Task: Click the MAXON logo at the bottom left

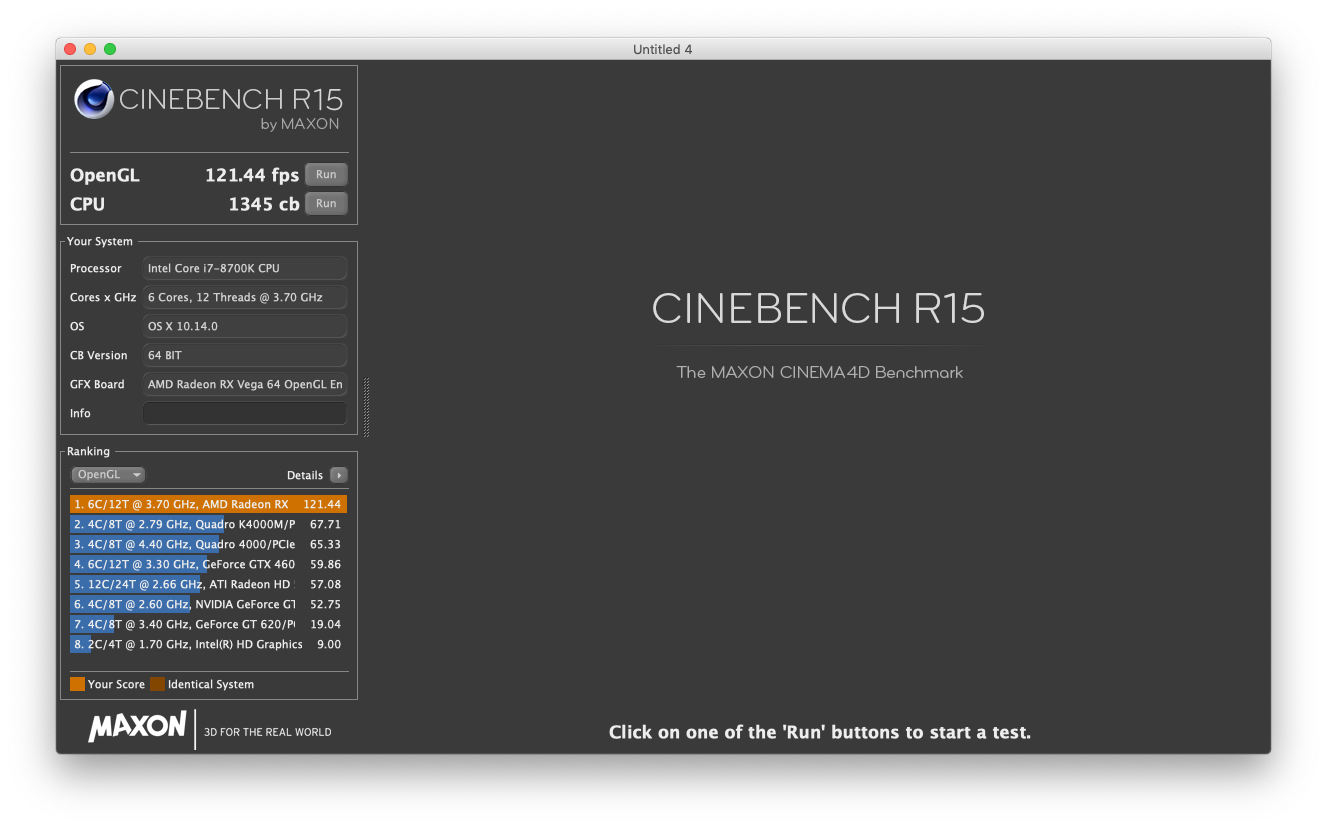Action: [137, 727]
